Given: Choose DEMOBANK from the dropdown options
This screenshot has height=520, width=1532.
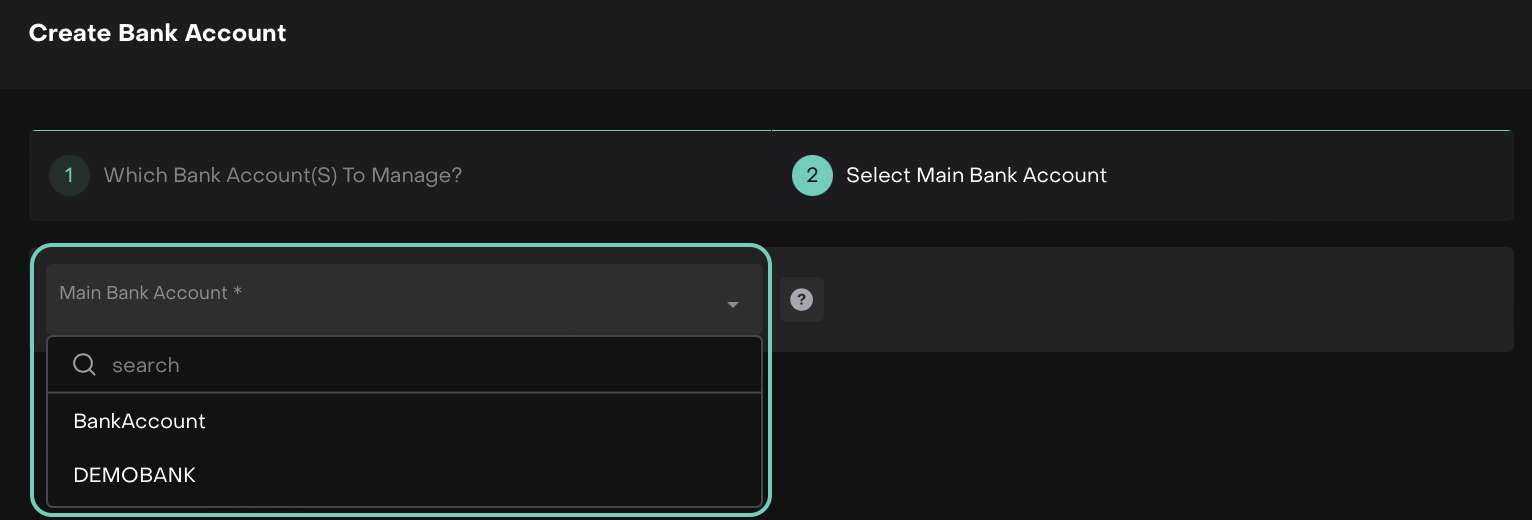Looking at the screenshot, I should click(x=135, y=476).
